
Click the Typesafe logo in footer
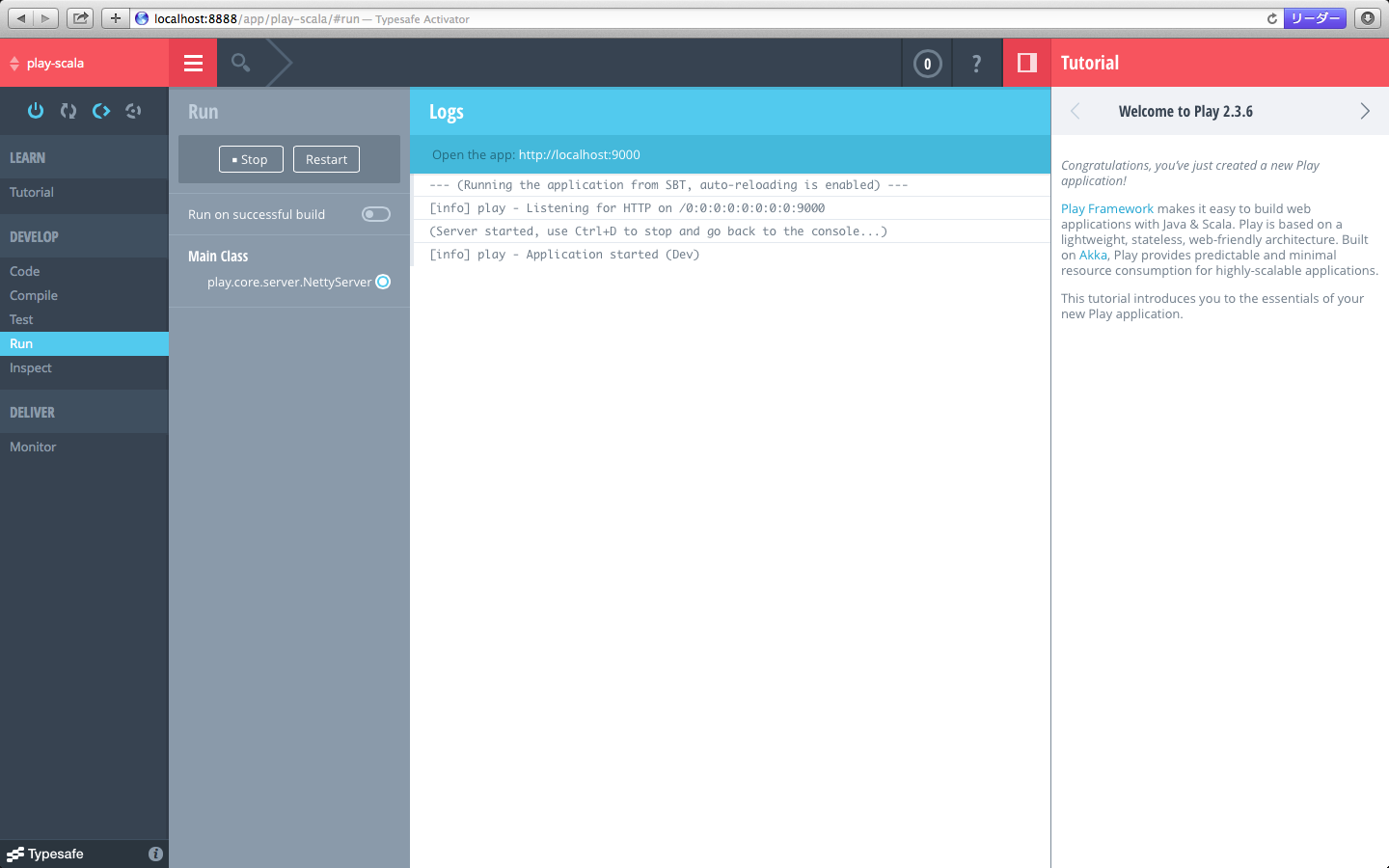click(x=45, y=854)
